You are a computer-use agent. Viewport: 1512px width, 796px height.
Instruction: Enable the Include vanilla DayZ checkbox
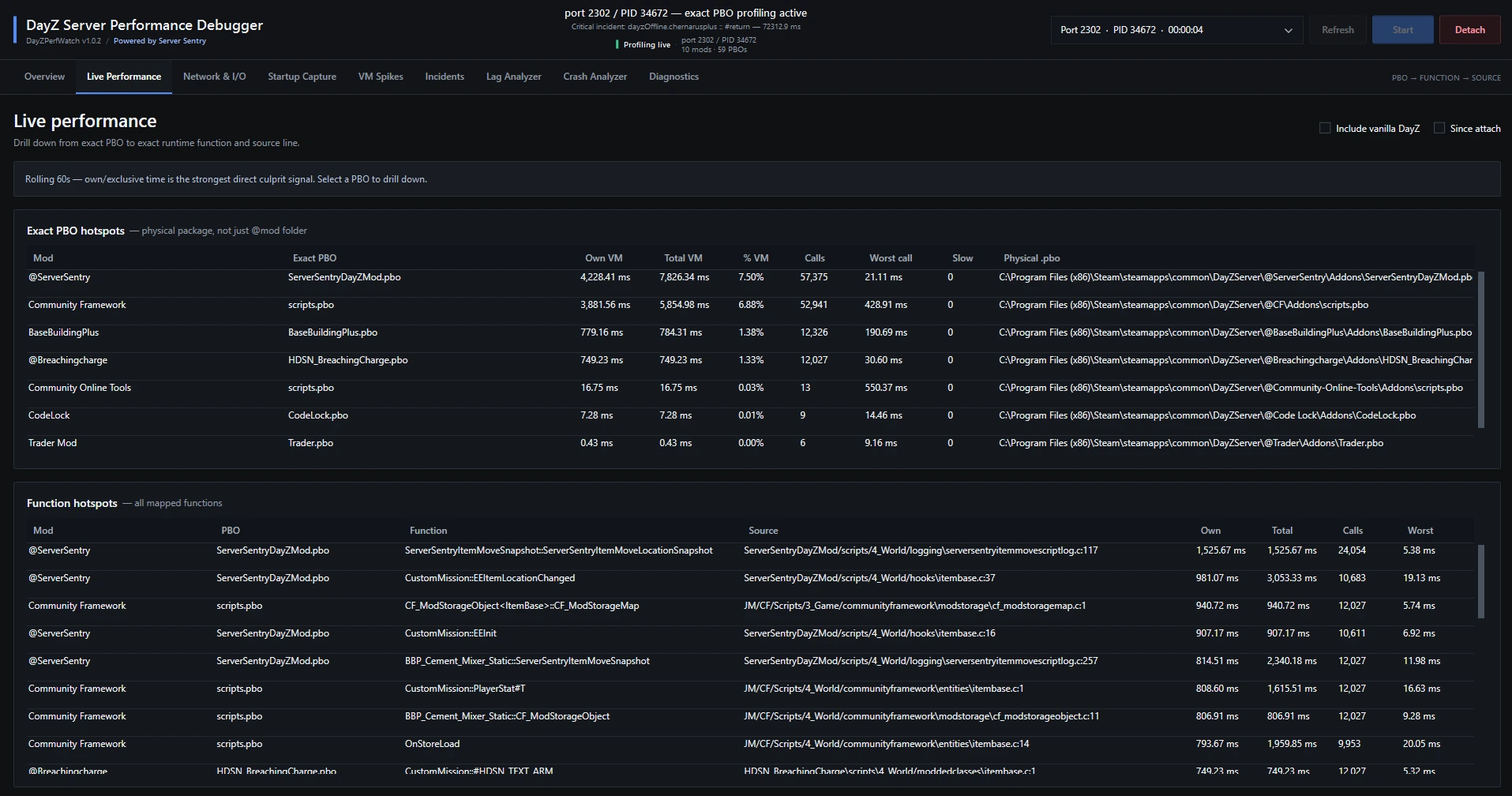coord(1325,128)
